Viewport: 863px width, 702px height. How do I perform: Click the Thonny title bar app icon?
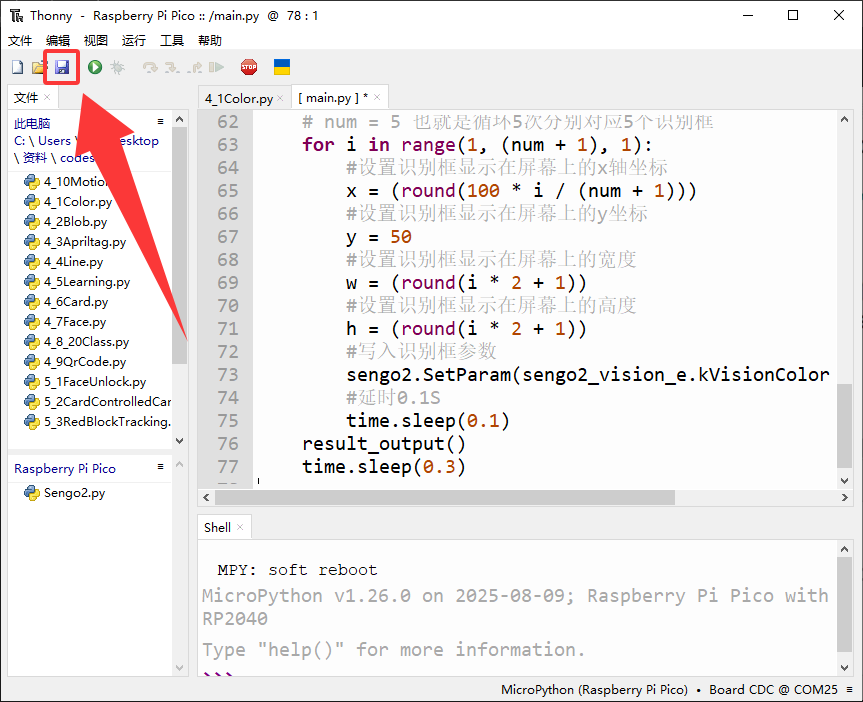tap(16, 15)
